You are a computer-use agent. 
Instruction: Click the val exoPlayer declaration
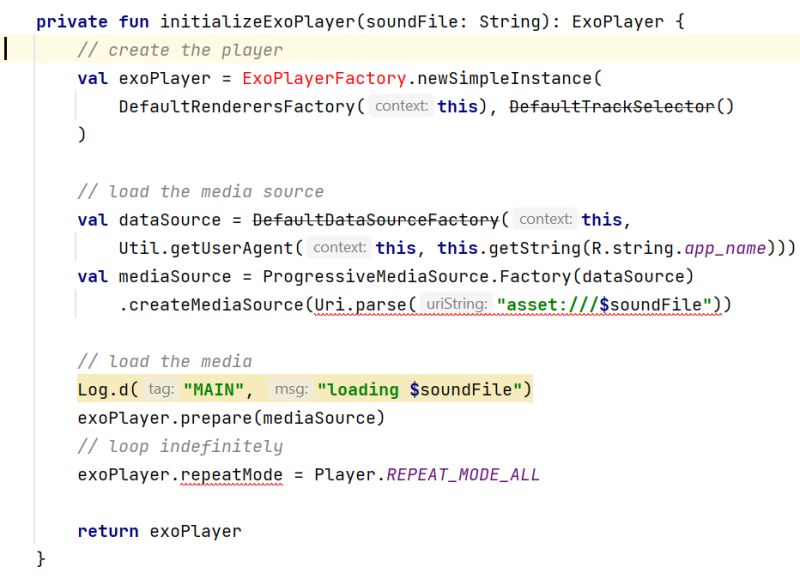click(x=144, y=79)
